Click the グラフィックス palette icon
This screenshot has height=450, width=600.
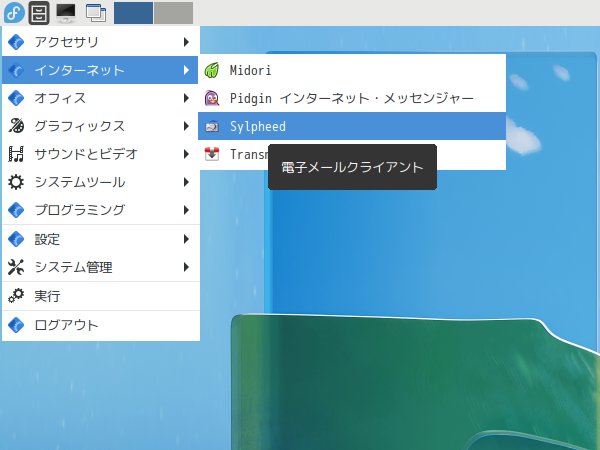coord(16,126)
